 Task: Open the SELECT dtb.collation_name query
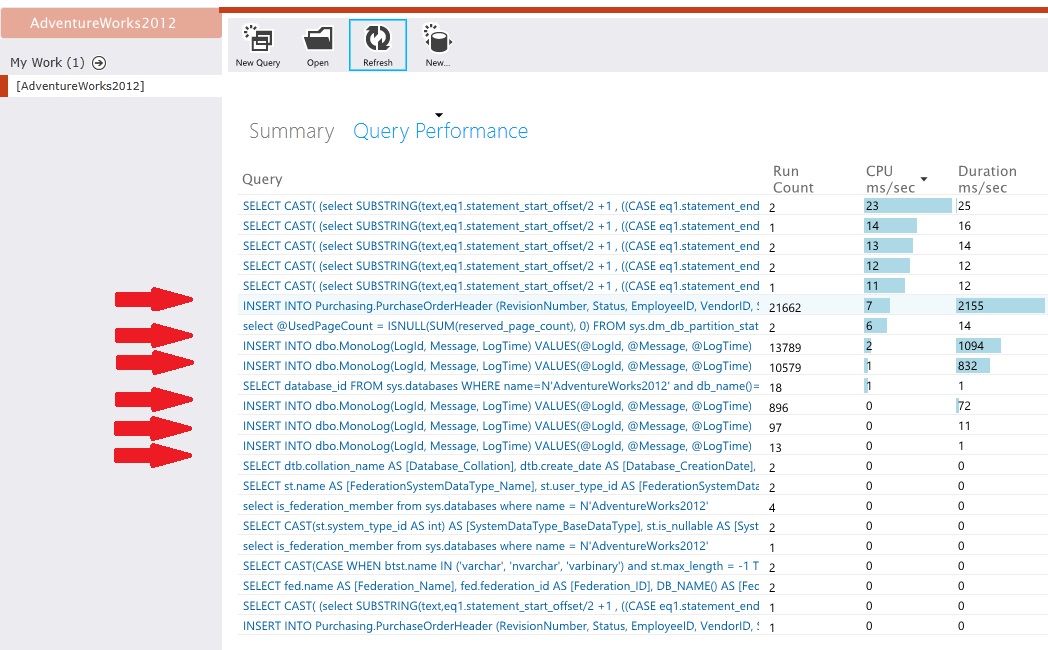click(499, 466)
